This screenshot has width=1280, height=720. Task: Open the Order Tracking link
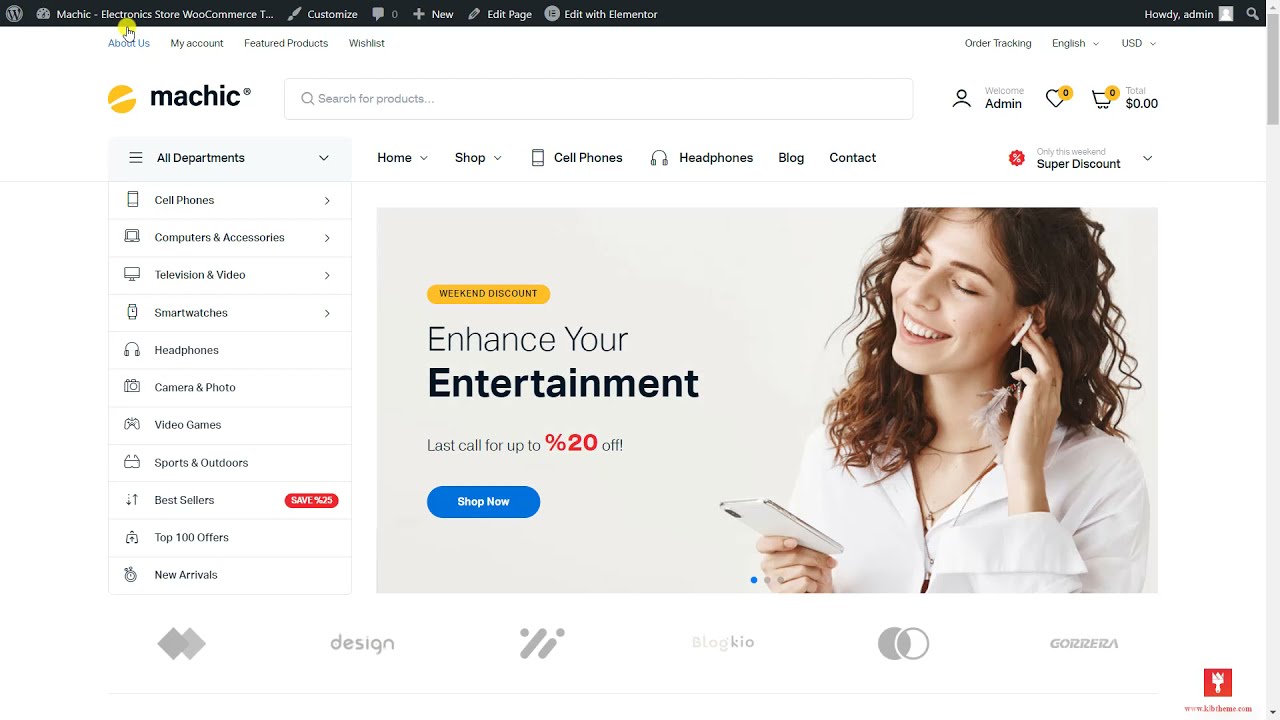pos(998,43)
